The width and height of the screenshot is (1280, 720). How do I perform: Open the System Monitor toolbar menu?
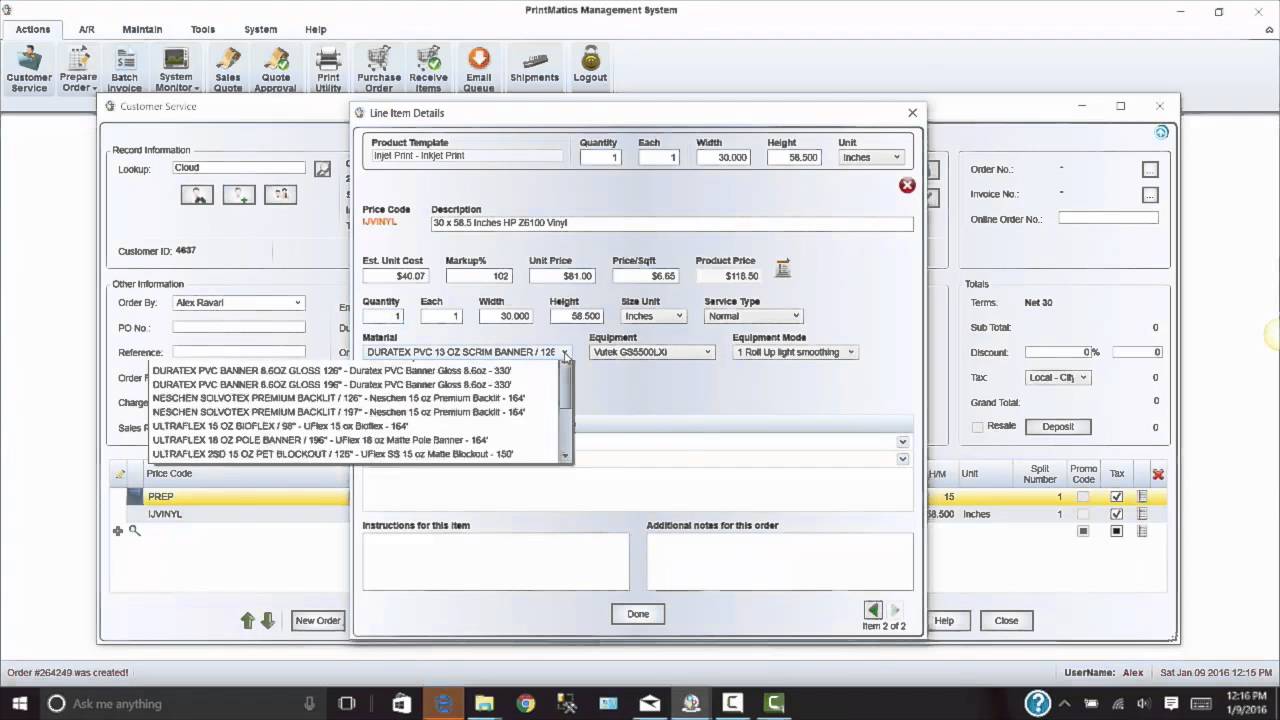pos(175,69)
